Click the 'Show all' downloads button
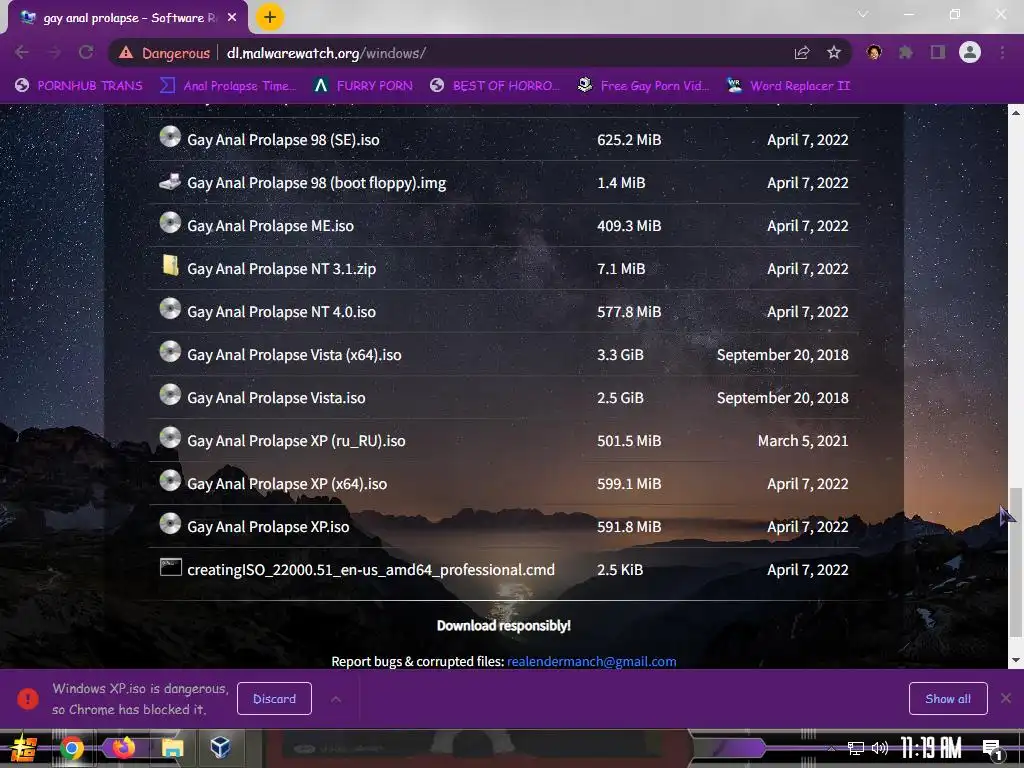 [948, 699]
